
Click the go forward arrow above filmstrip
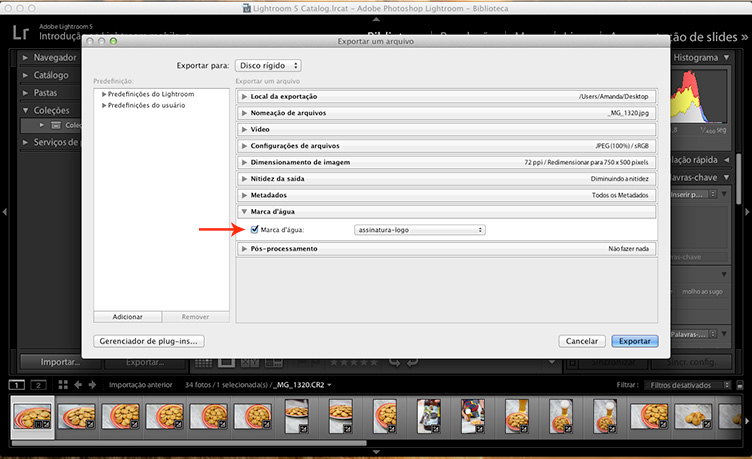93,385
